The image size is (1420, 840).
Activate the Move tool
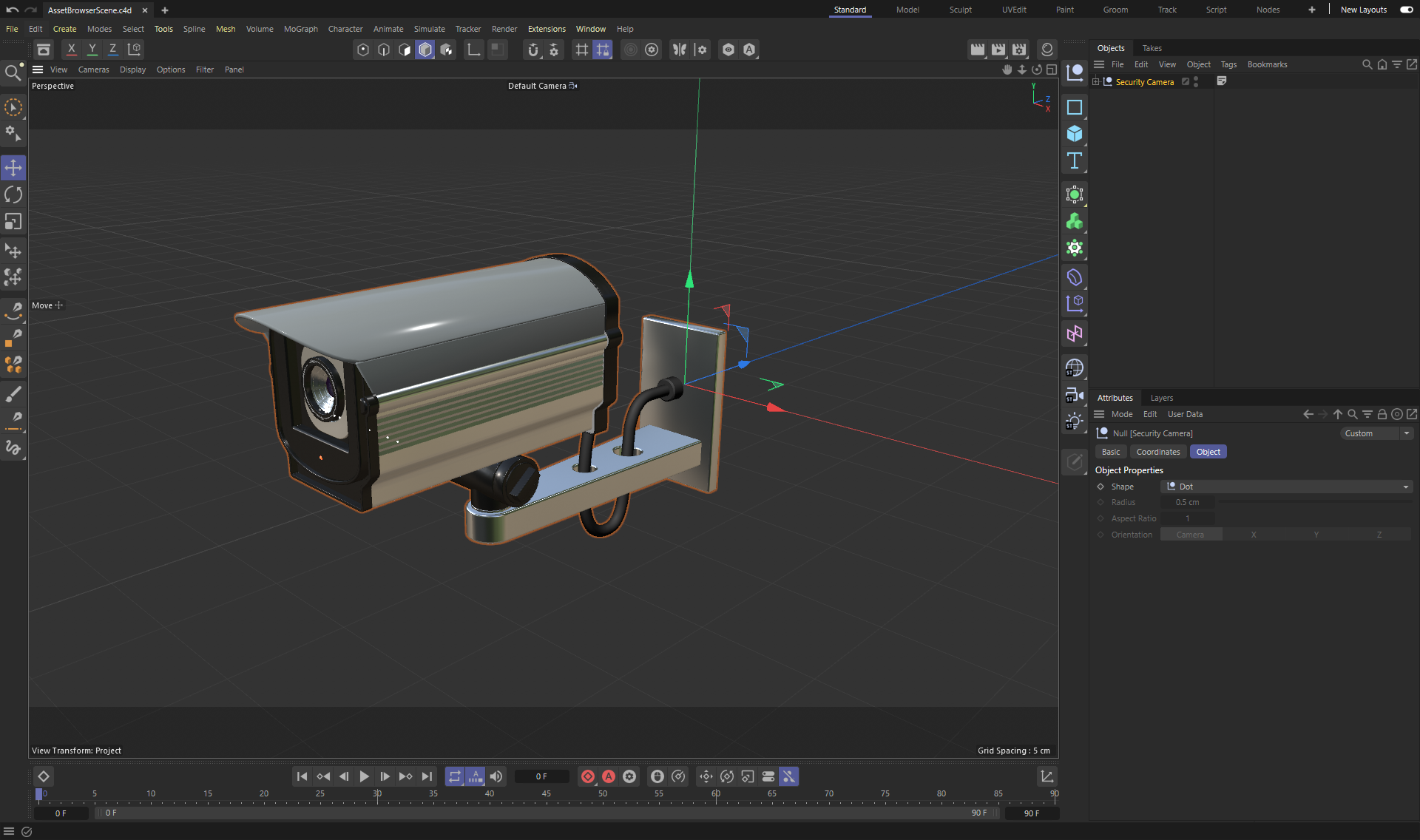[13, 168]
